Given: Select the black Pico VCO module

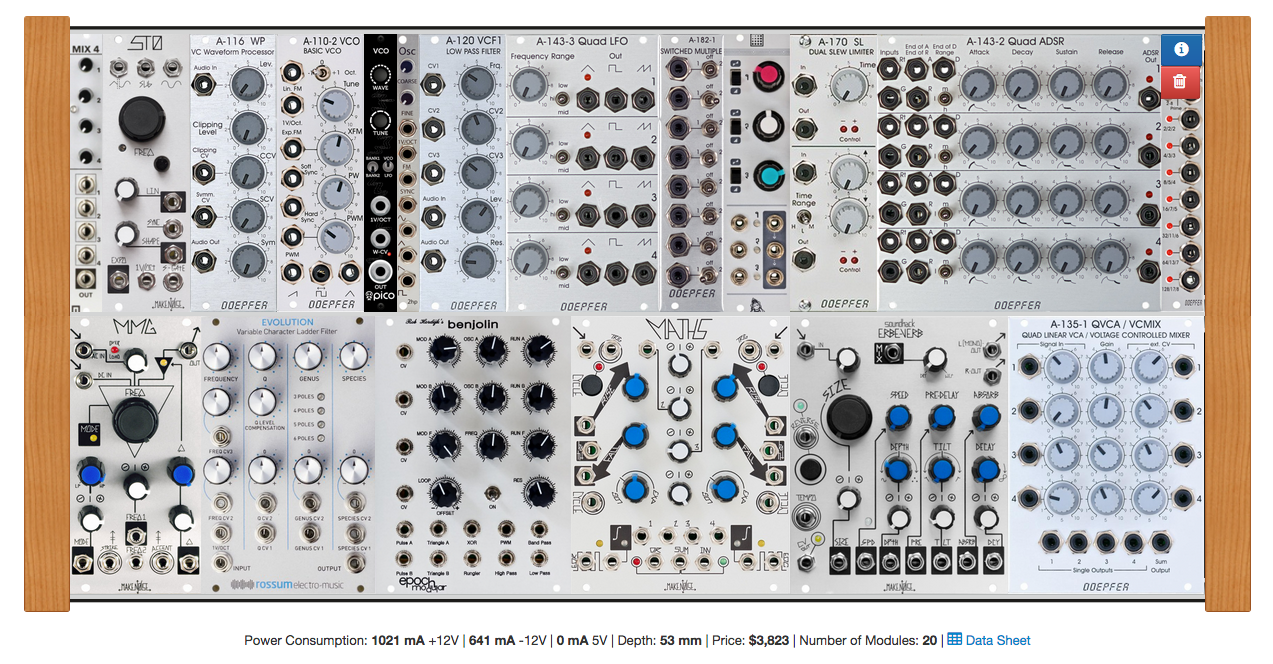Looking at the screenshot, I should pyautogui.click(x=380, y=171).
